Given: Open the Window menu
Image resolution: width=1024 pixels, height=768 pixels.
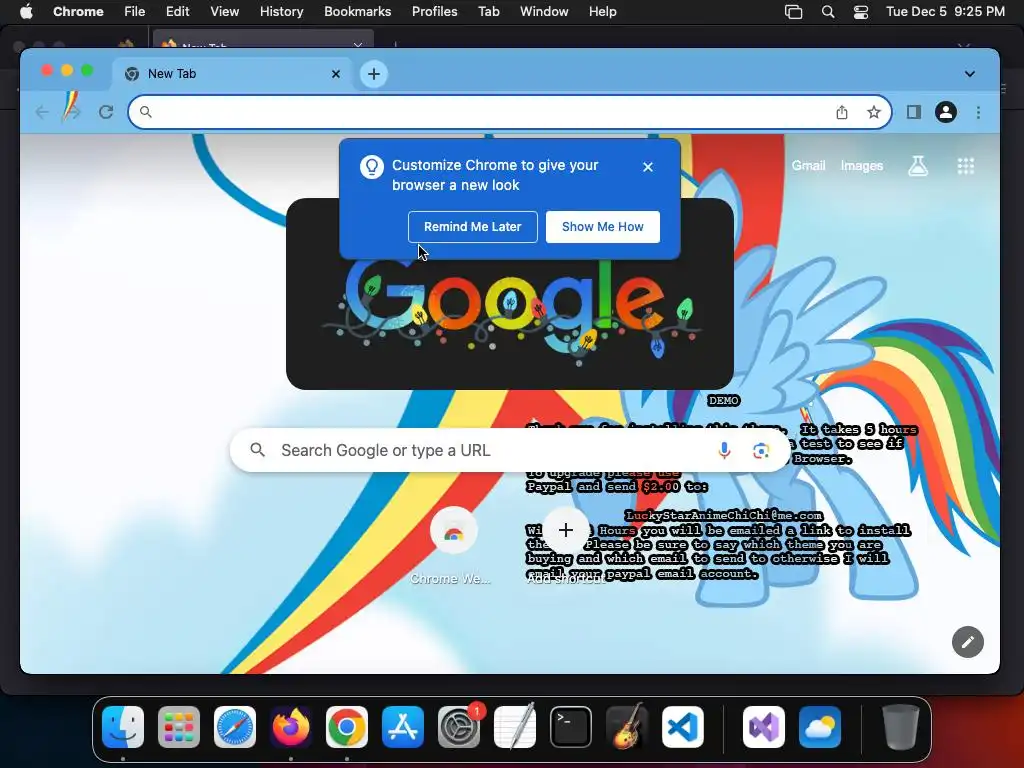Looking at the screenshot, I should pyautogui.click(x=544, y=12).
